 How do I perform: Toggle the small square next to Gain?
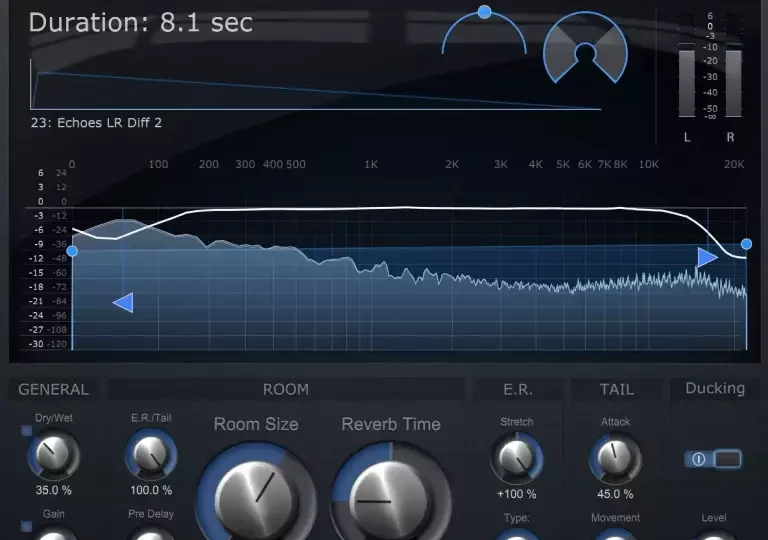pyautogui.click(x=26, y=526)
